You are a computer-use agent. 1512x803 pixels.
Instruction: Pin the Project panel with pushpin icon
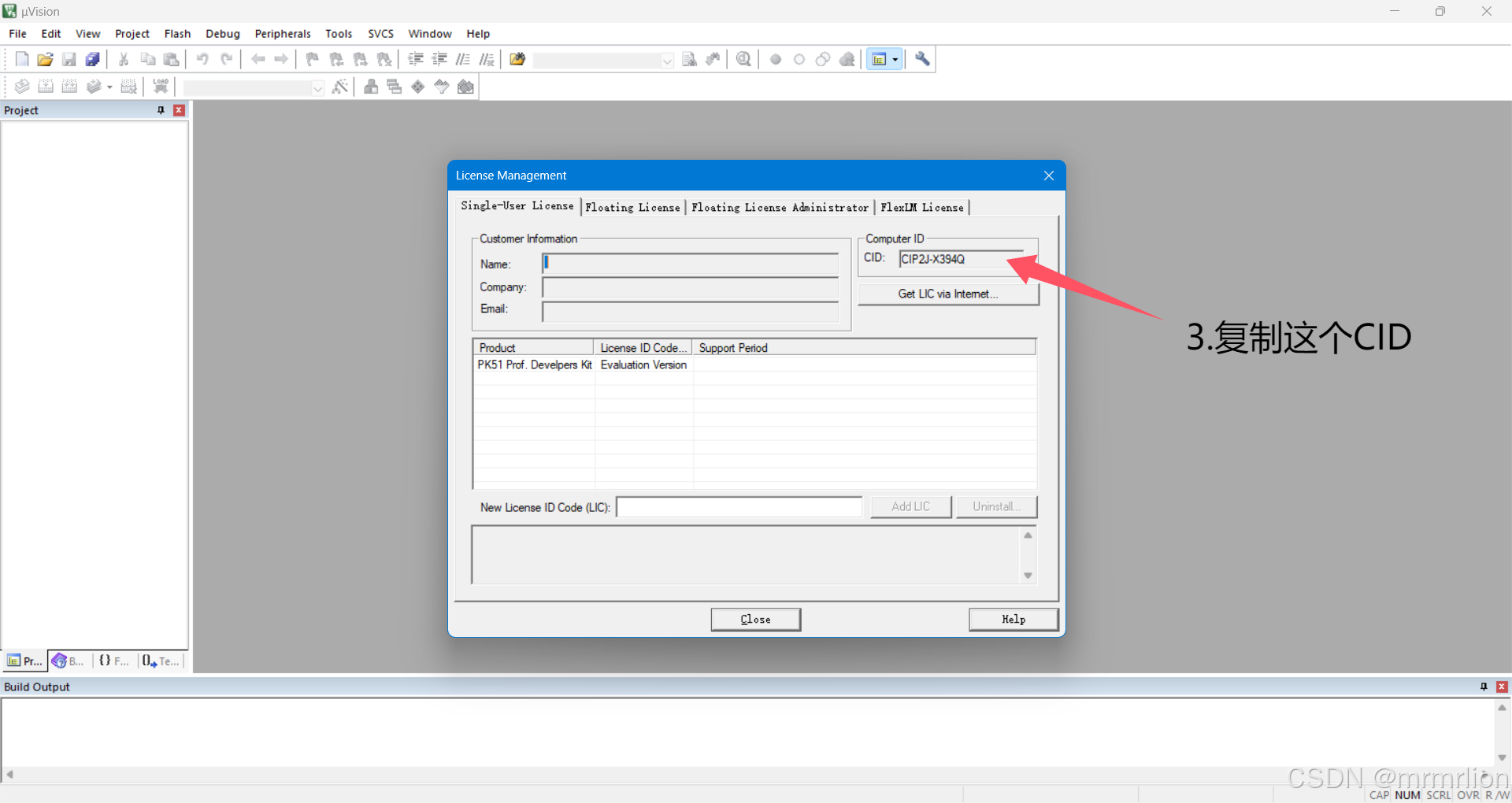click(x=161, y=110)
